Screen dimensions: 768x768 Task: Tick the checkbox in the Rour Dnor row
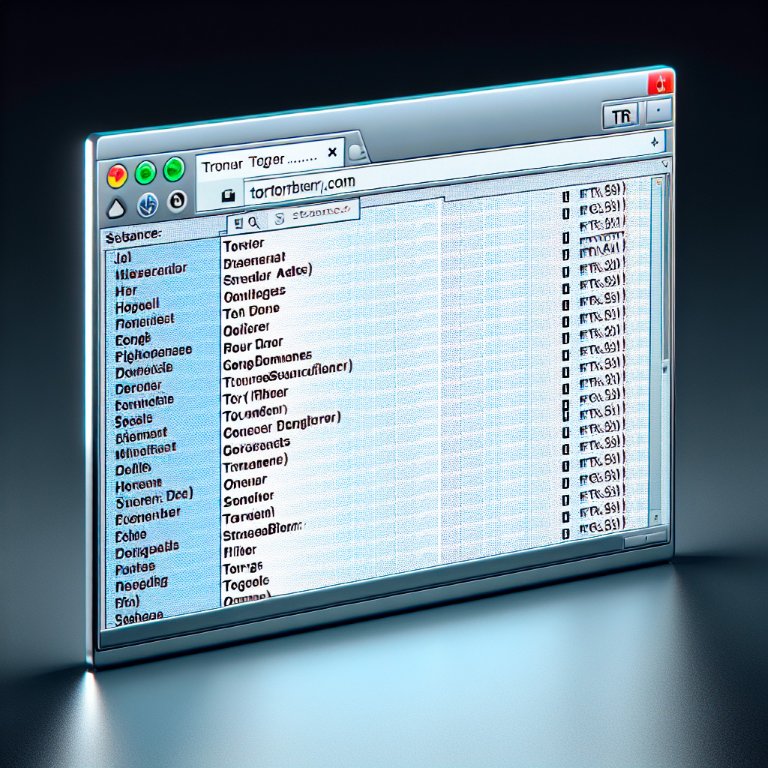(565, 344)
